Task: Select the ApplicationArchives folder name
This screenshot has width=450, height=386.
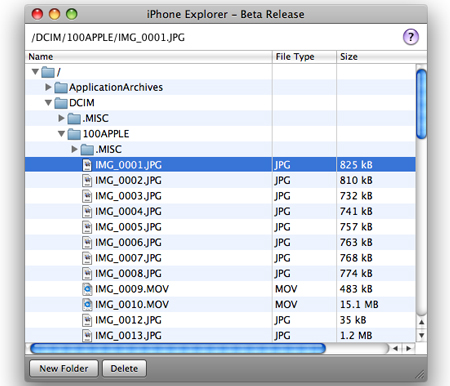Action: pyautogui.click(x=116, y=87)
